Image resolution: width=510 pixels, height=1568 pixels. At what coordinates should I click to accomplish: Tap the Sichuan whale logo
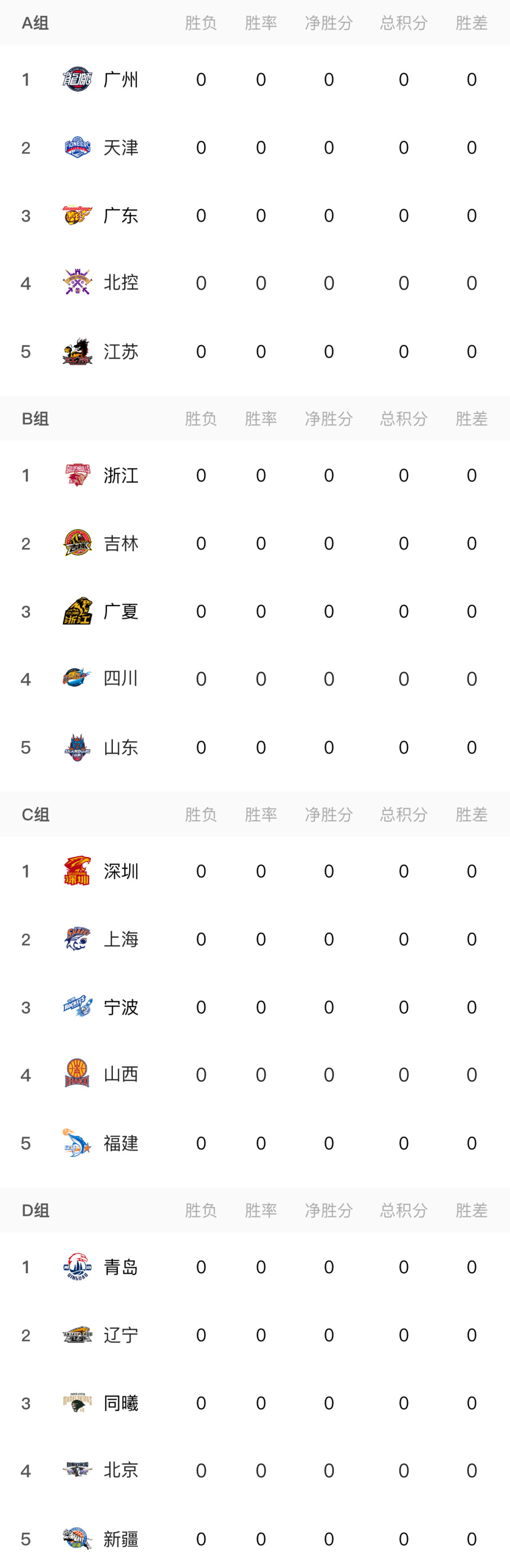(77, 678)
